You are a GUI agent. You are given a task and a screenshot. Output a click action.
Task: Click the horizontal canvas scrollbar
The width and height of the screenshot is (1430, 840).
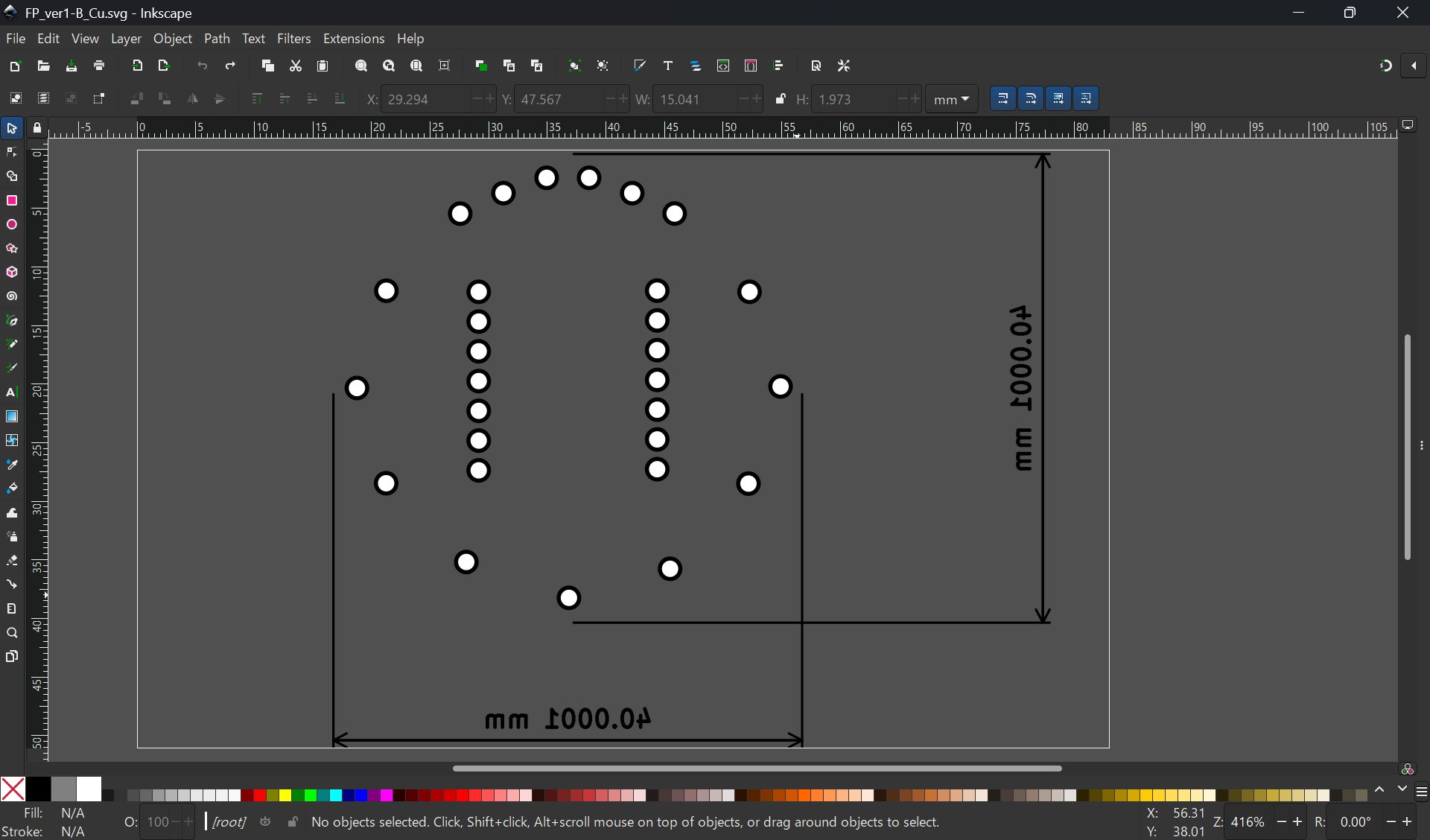click(757, 768)
